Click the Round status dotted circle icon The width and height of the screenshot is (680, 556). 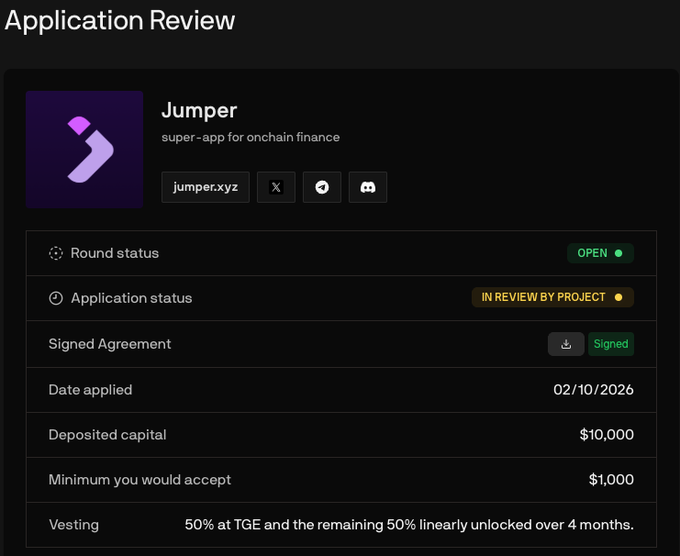click(x=56, y=253)
